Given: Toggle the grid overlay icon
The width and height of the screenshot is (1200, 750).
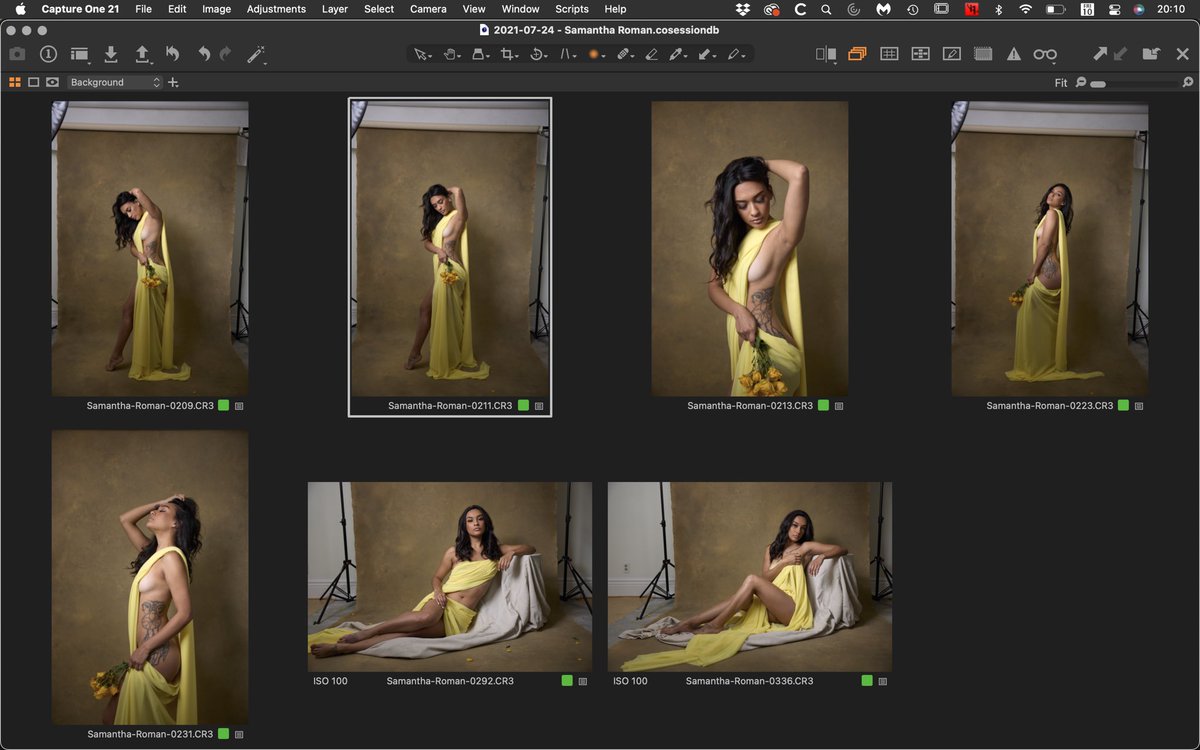Looking at the screenshot, I should click(x=889, y=55).
